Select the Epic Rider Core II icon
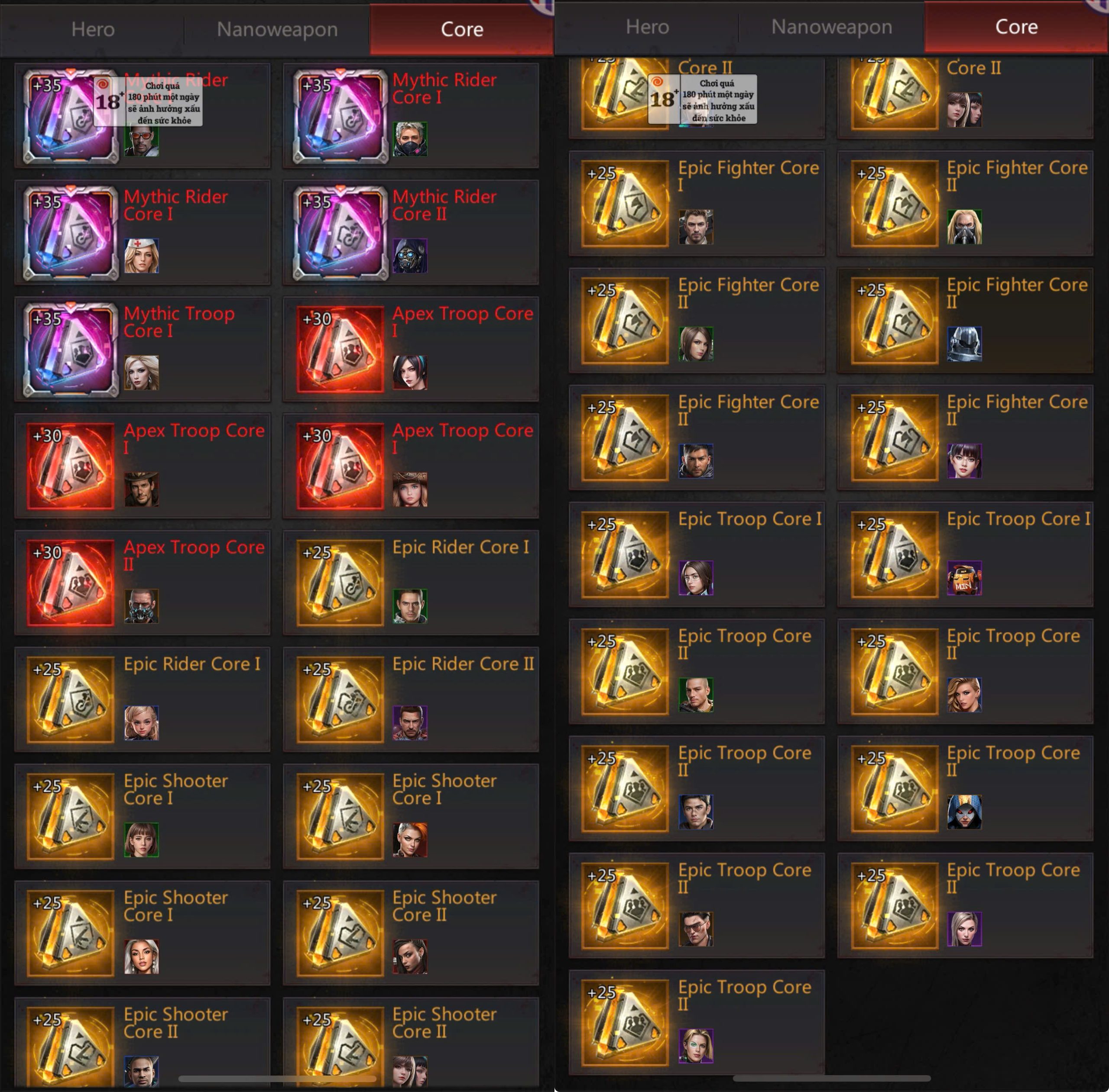 coord(340,700)
